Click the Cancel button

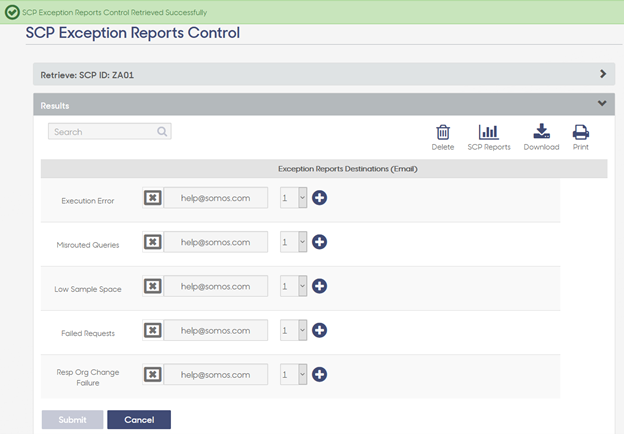click(x=139, y=420)
